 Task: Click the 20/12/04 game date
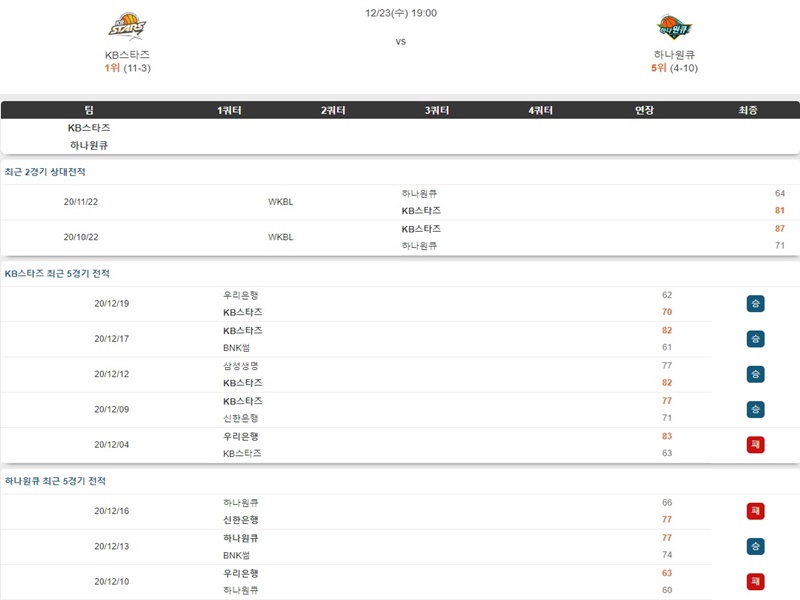click(x=112, y=445)
